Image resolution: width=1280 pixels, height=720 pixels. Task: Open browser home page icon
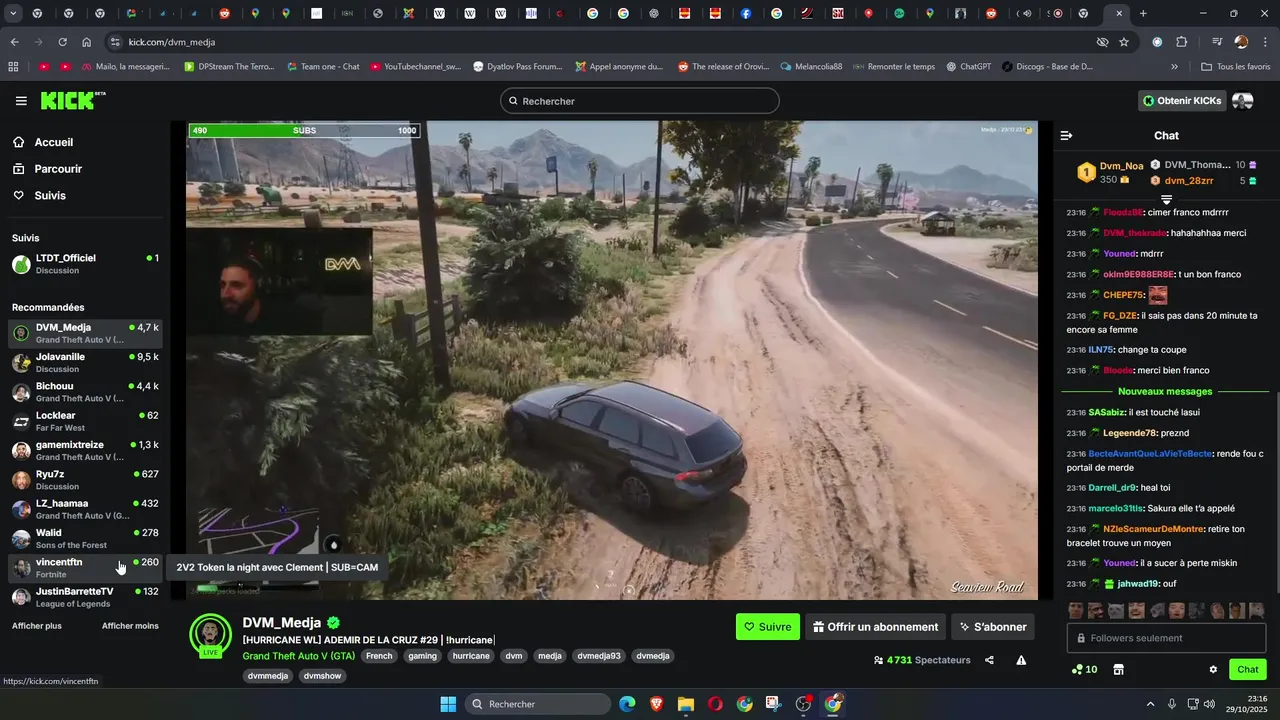coord(86,42)
